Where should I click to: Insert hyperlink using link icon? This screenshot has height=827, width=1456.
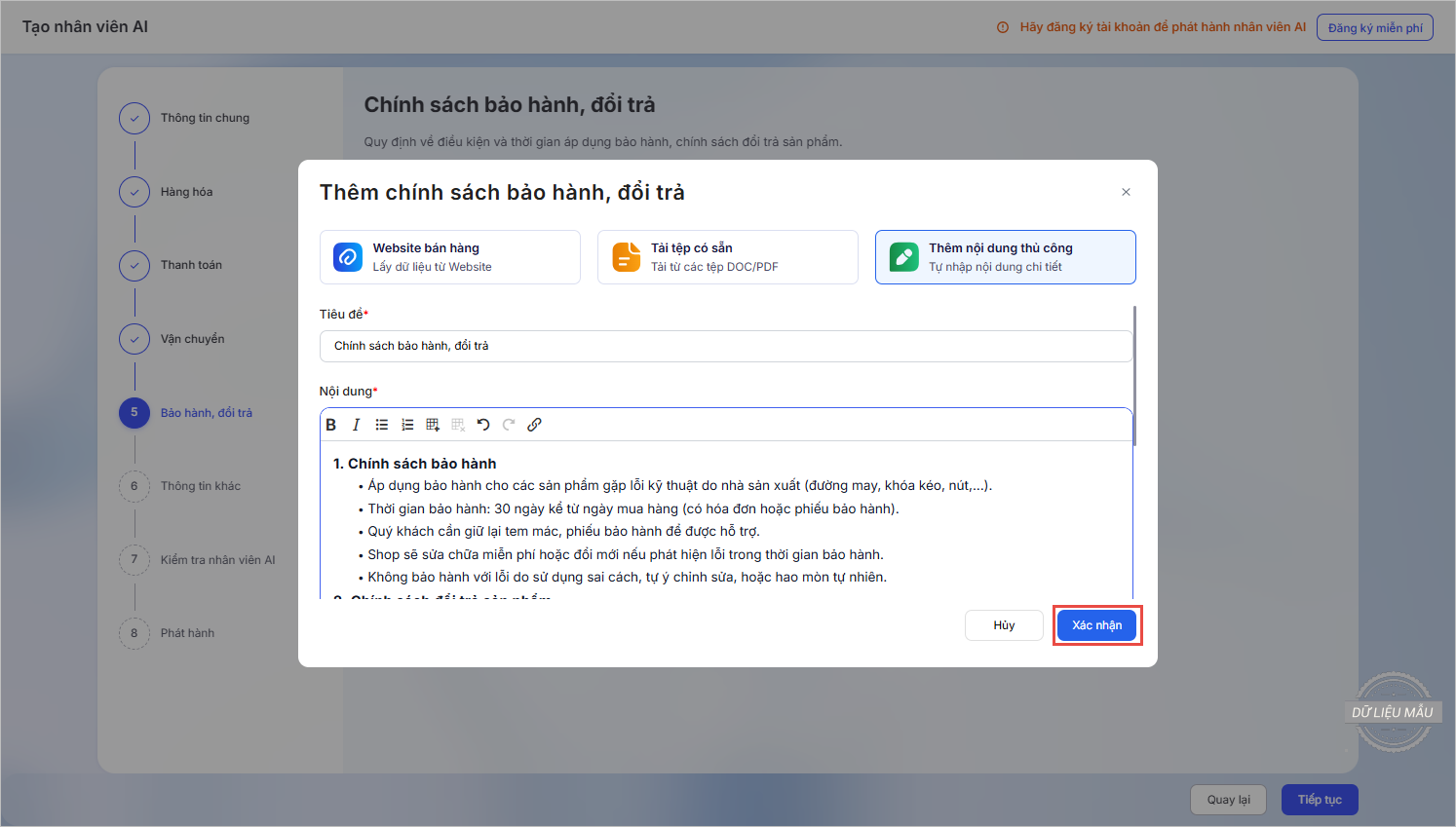(x=534, y=425)
